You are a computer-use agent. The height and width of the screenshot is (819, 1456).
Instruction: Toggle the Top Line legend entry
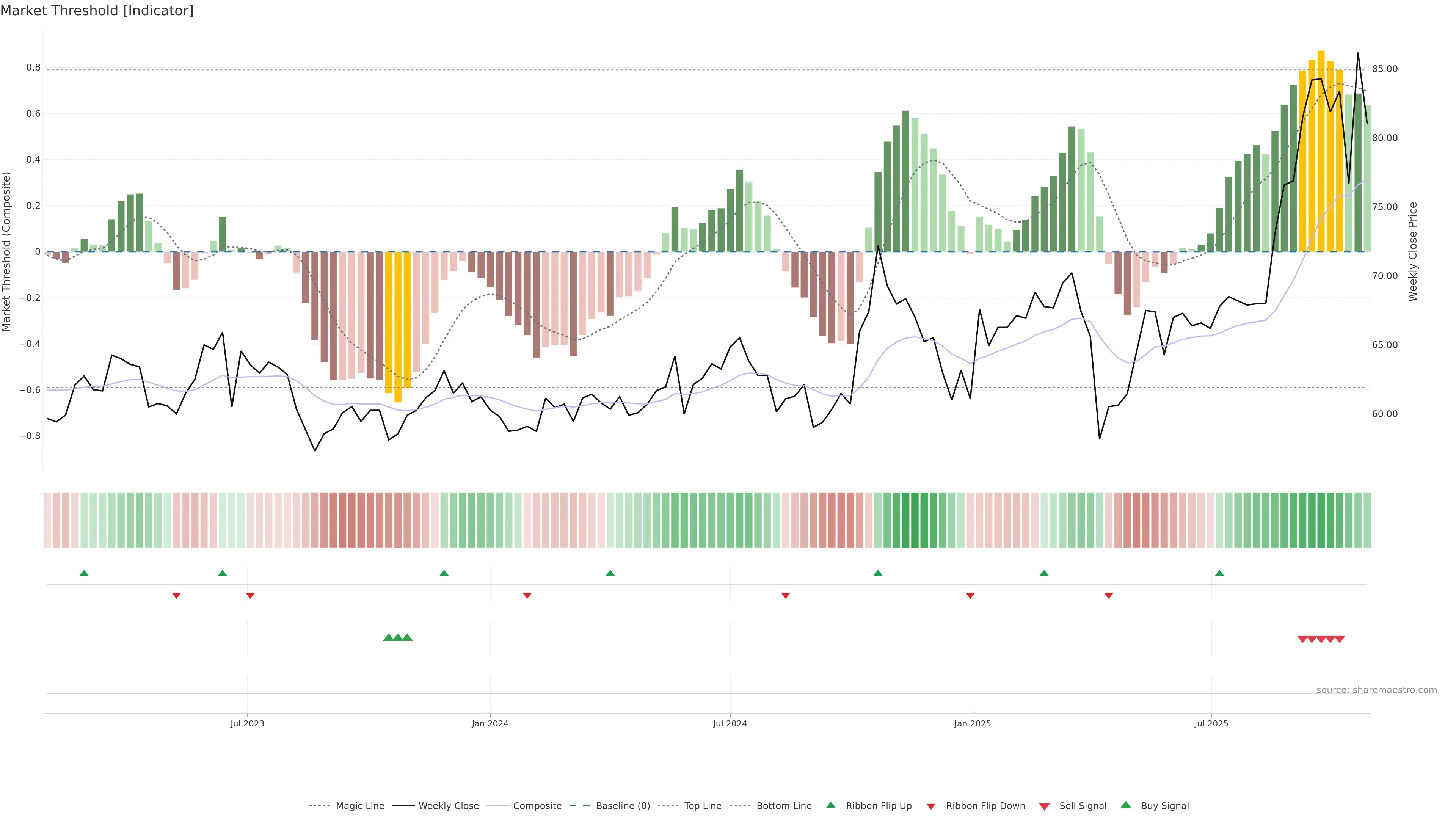pyautogui.click(x=703, y=806)
